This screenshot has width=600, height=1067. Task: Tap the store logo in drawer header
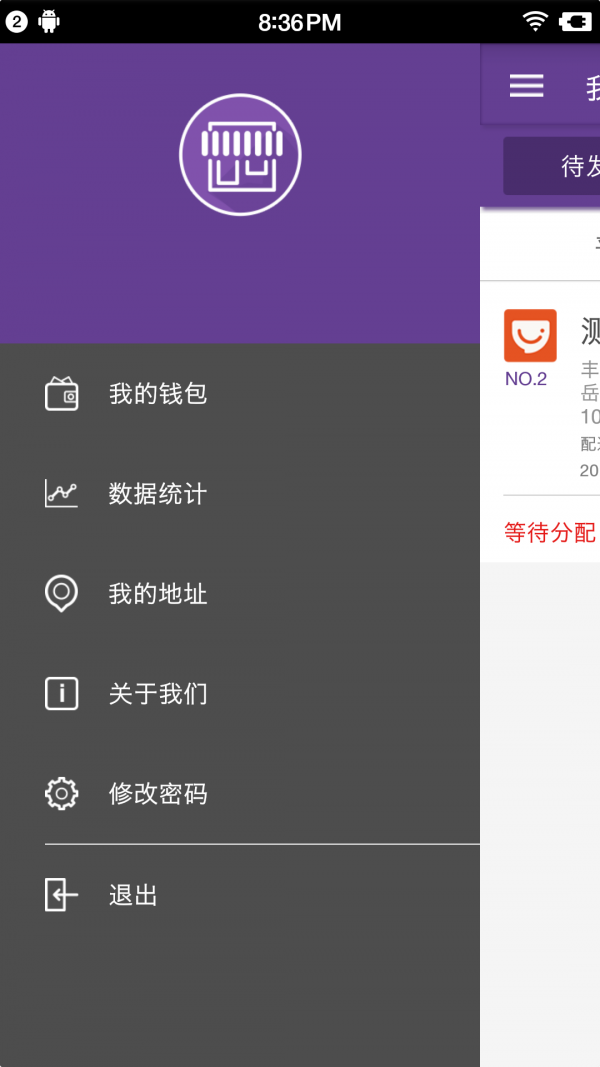click(240, 155)
